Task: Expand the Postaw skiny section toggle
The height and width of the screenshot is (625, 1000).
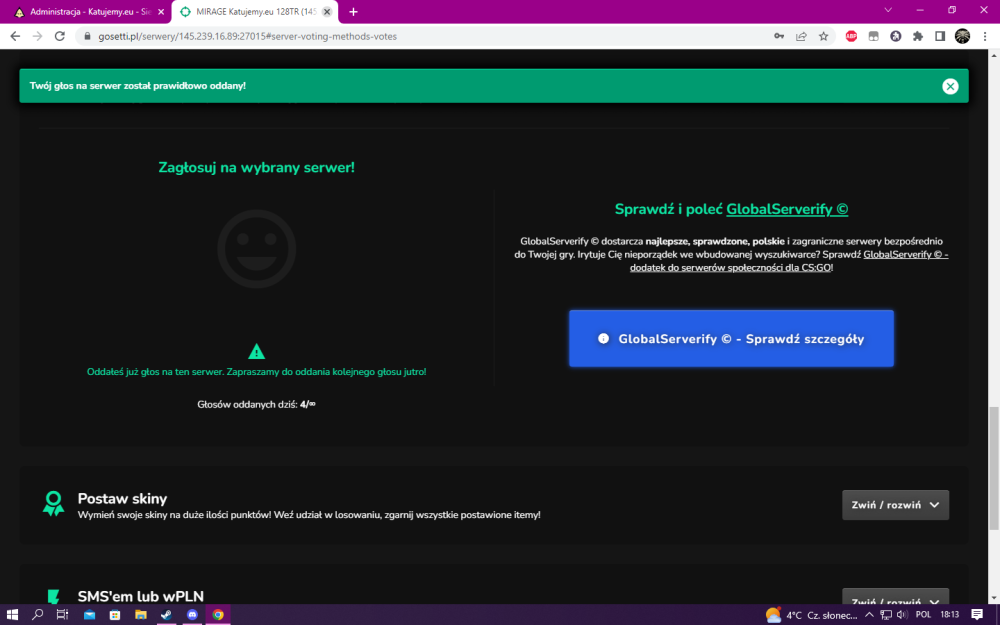Action: coord(895,505)
